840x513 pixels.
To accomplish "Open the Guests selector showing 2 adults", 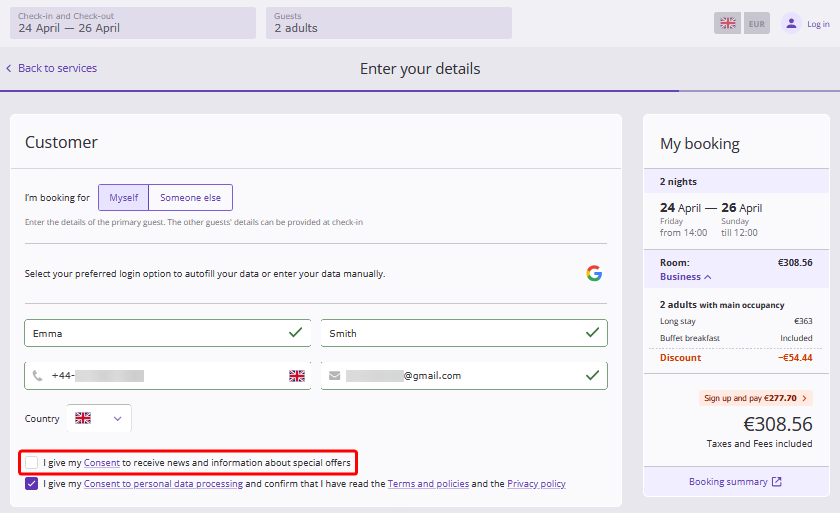I will pyautogui.click(x=388, y=23).
